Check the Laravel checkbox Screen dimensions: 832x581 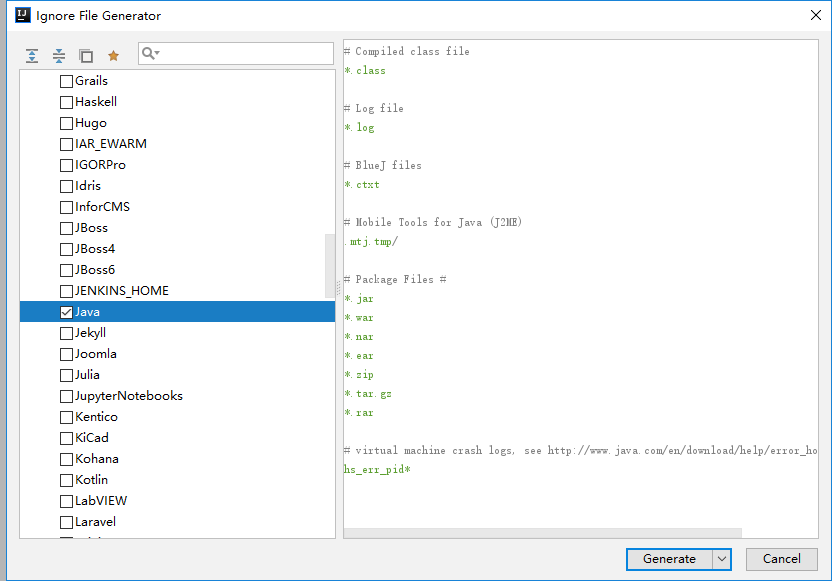point(66,522)
